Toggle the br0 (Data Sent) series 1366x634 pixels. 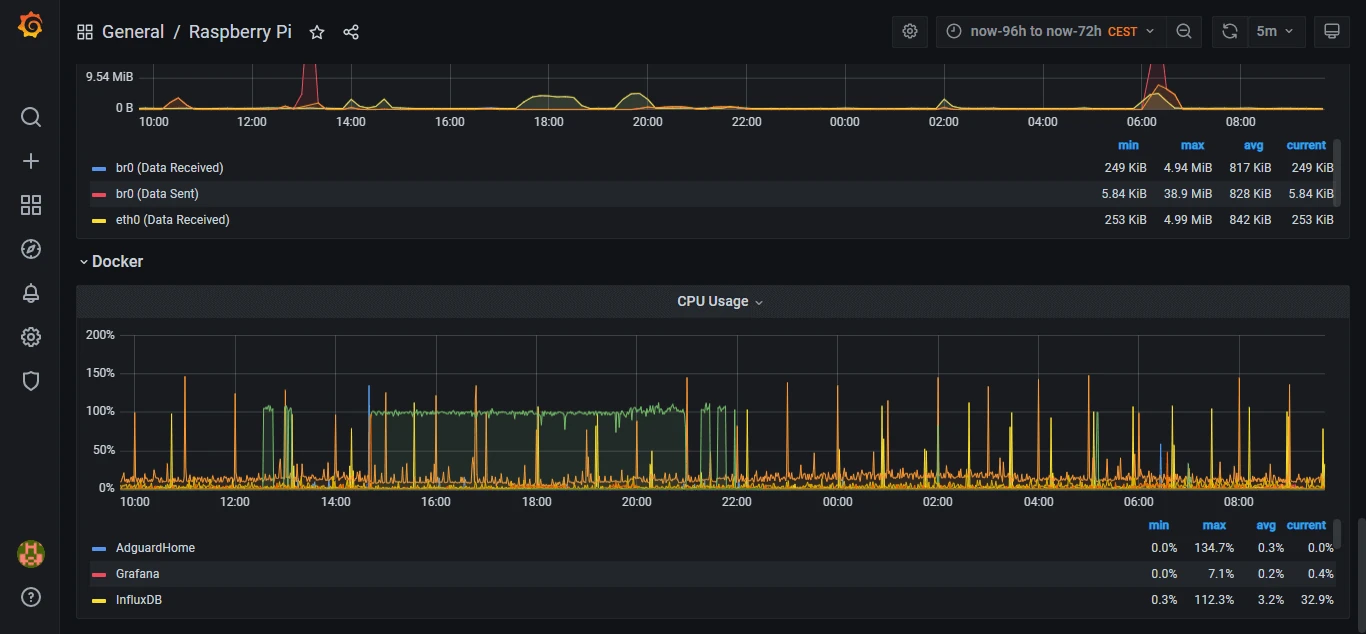click(157, 194)
